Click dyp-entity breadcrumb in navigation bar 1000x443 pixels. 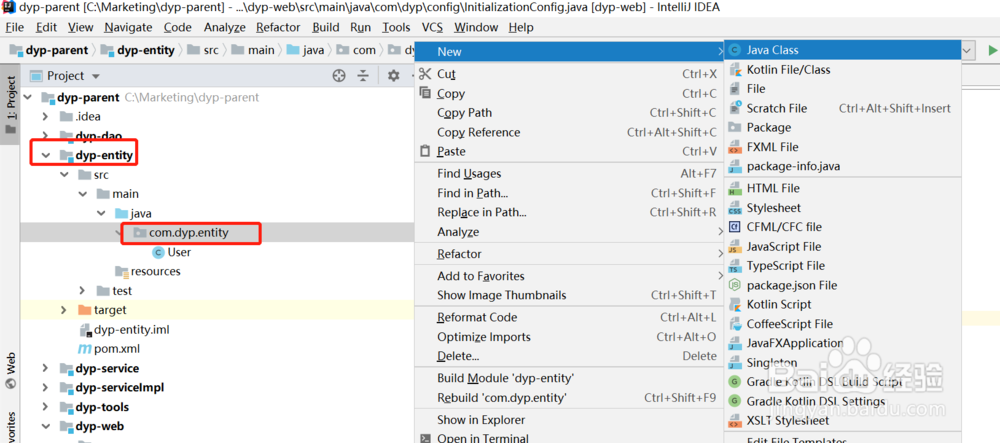[145, 50]
